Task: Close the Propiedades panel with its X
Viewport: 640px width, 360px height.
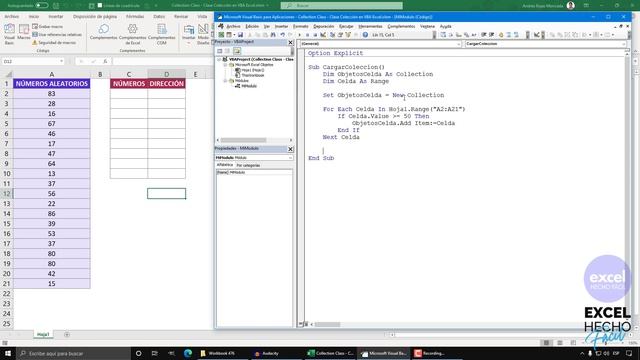Action: [291, 149]
